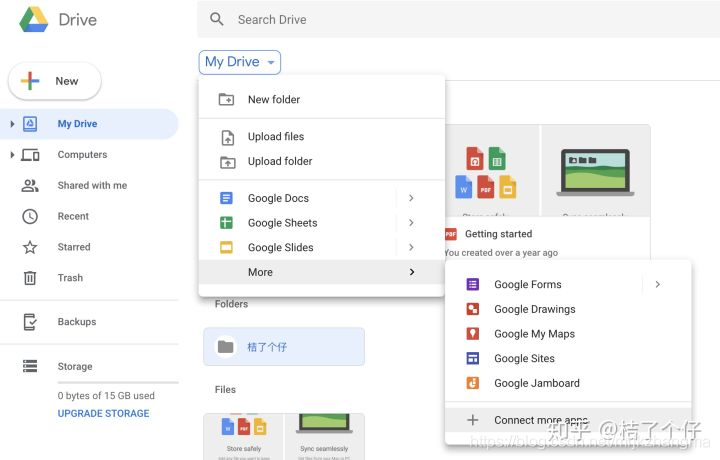Open the Trash bin icon in sidebar
The image size is (720, 460).
[x=30, y=278]
